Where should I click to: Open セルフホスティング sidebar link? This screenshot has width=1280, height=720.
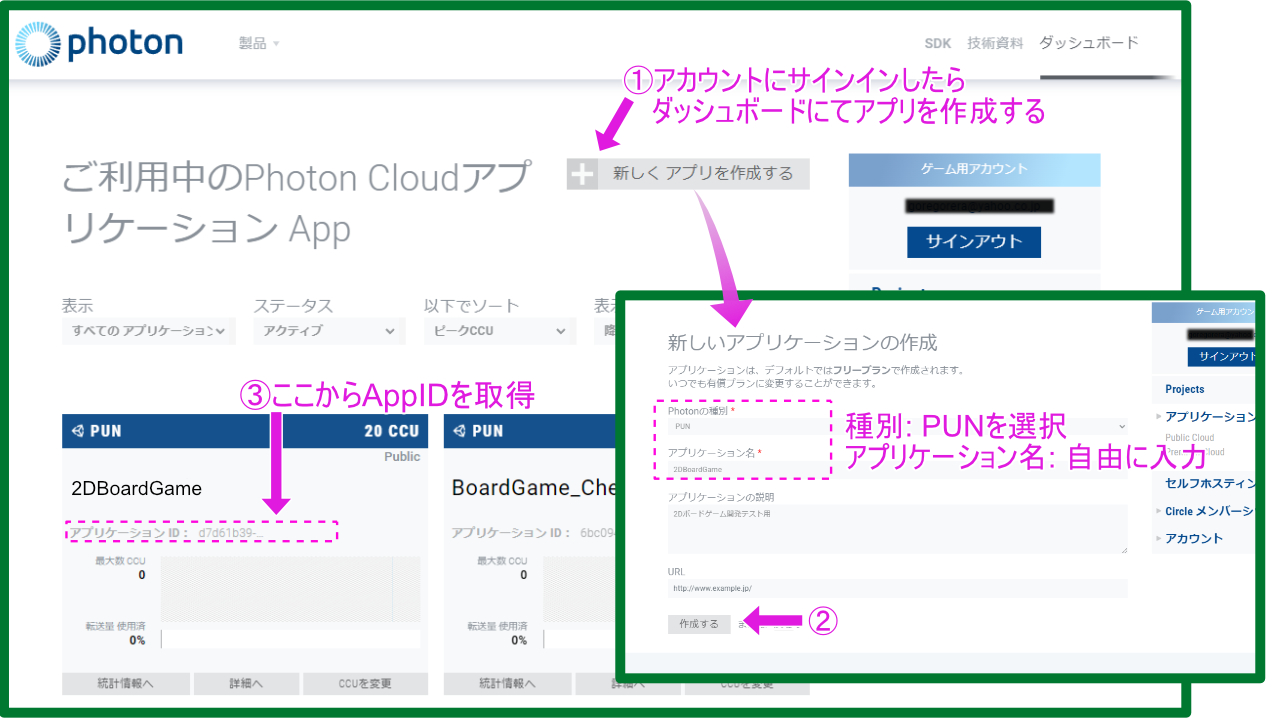pos(1210,483)
